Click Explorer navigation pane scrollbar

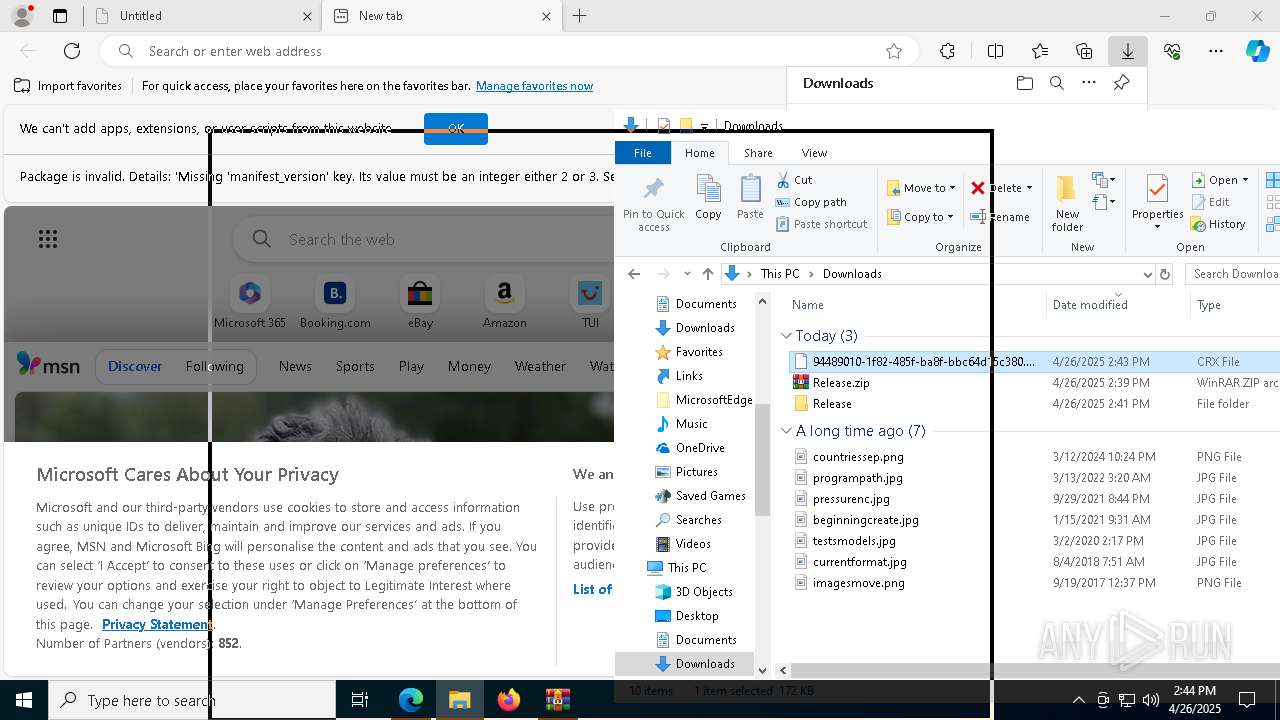tap(762, 460)
